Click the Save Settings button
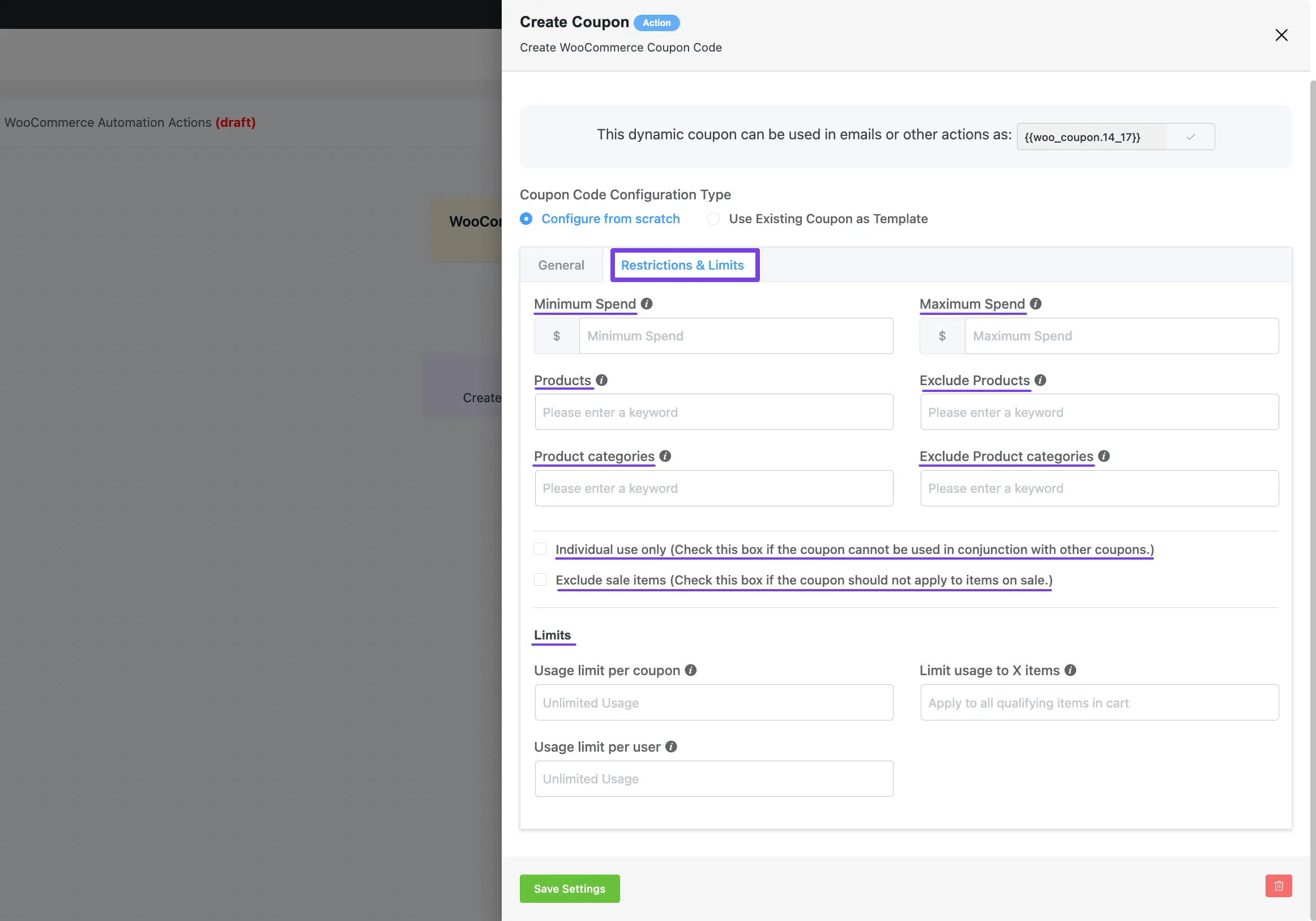This screenshot has width=1316, height=921. [x=569, y=888]
